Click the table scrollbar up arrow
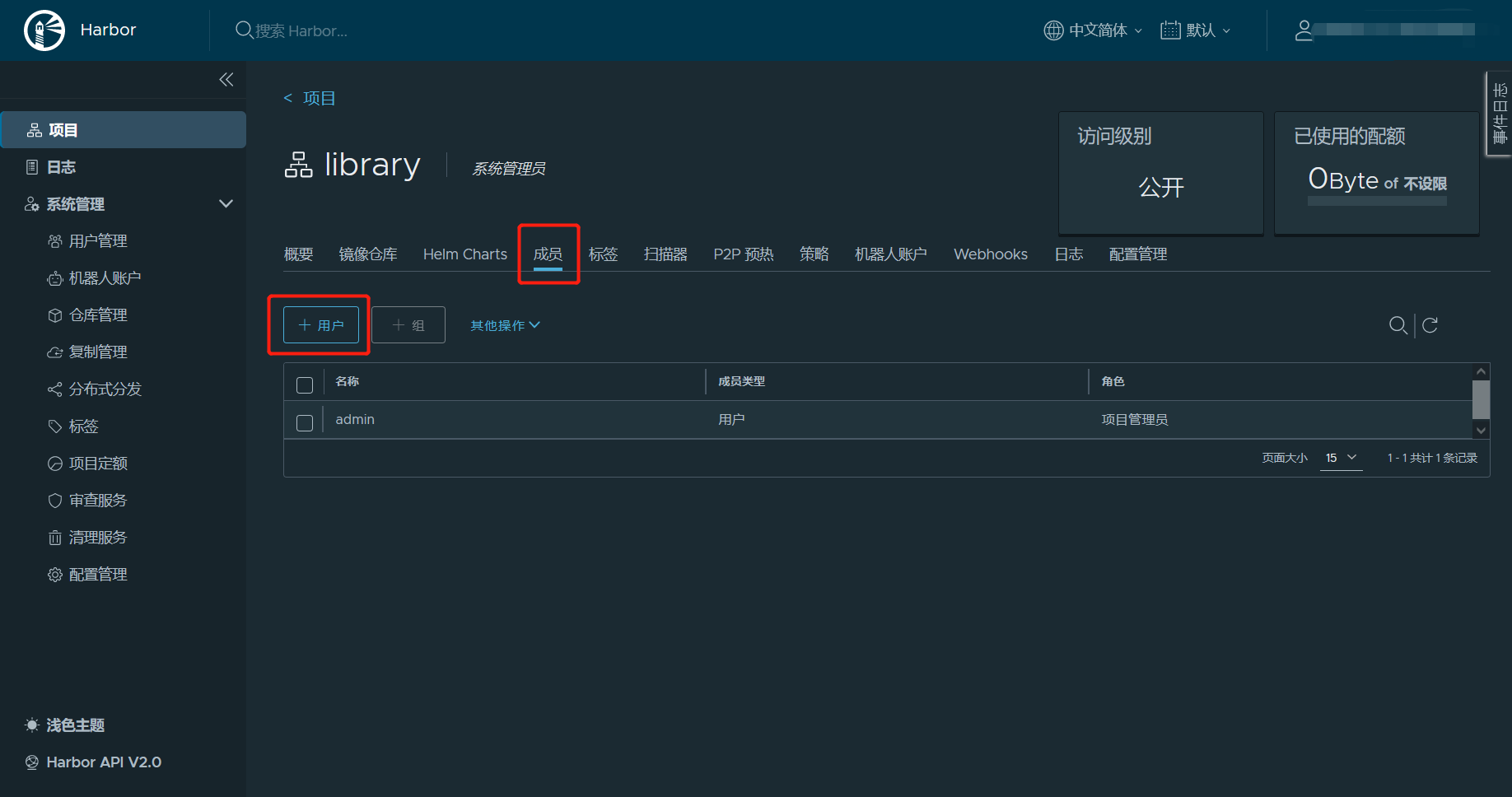 [x=1481, y=371]
